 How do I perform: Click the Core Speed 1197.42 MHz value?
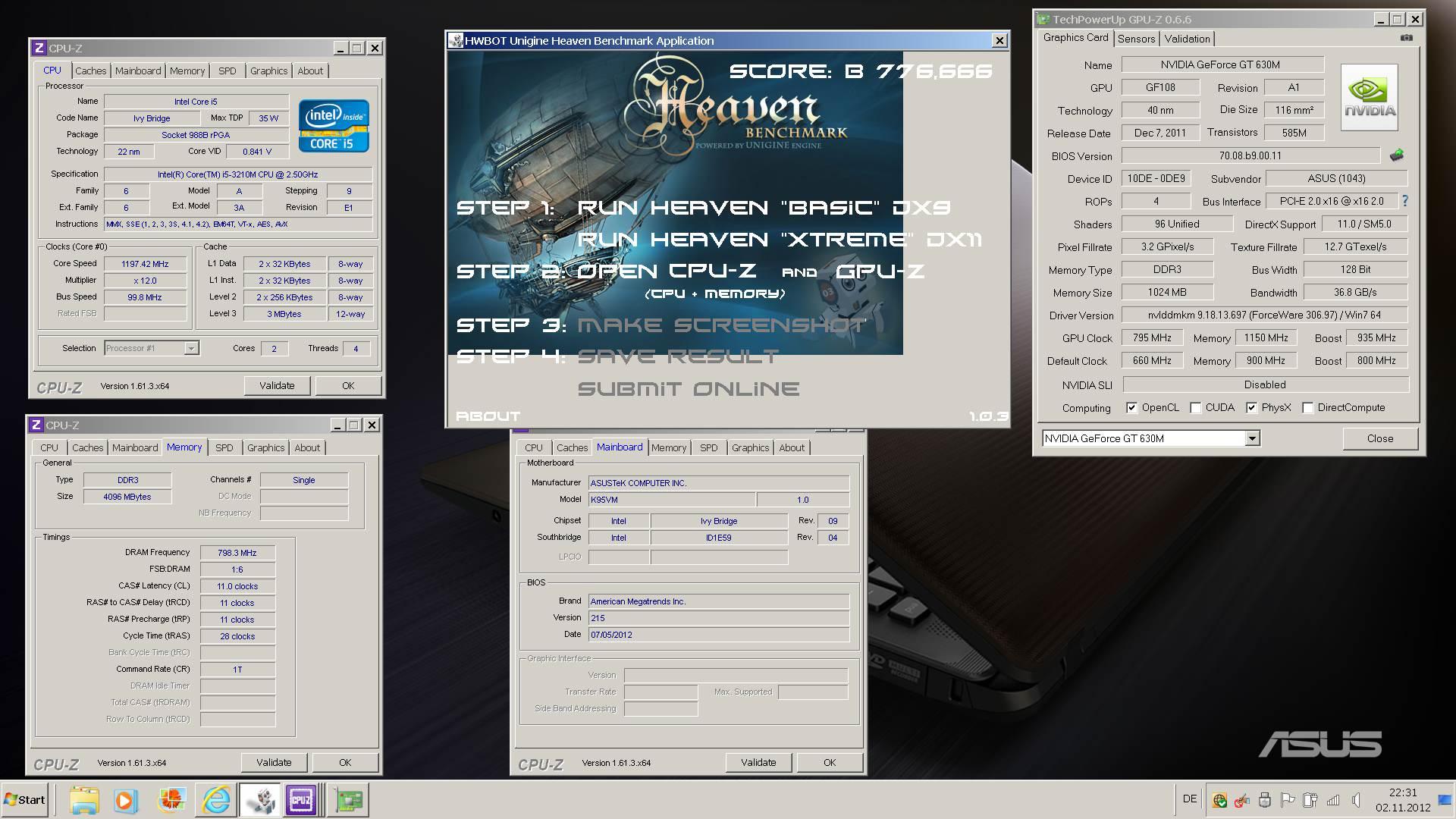145,264
